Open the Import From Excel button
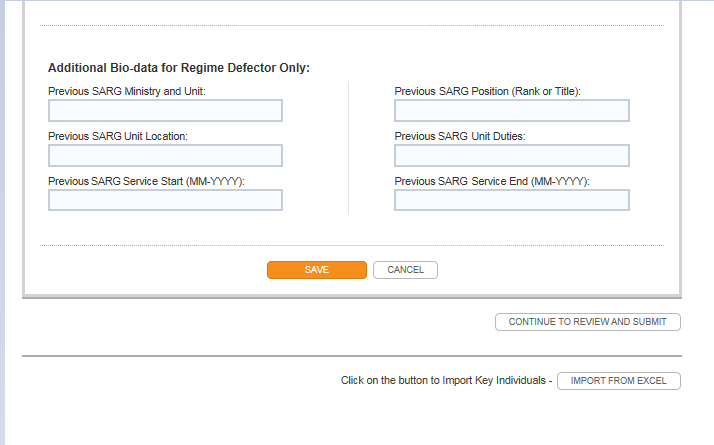714x445 pixels. (x=618, y=381)
